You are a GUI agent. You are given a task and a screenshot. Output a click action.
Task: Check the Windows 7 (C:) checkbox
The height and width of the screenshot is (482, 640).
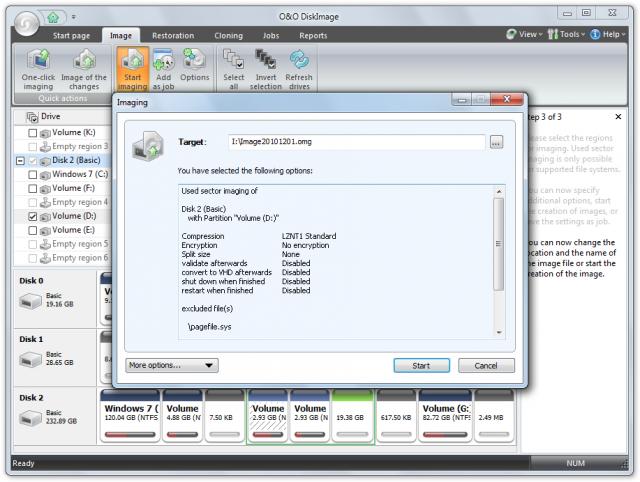[33, 175]
